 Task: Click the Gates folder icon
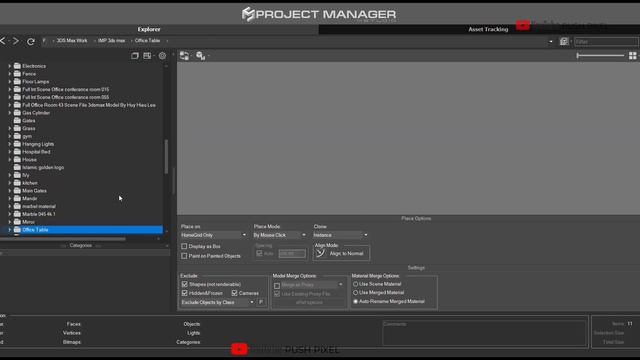click(x=17, y=120)
